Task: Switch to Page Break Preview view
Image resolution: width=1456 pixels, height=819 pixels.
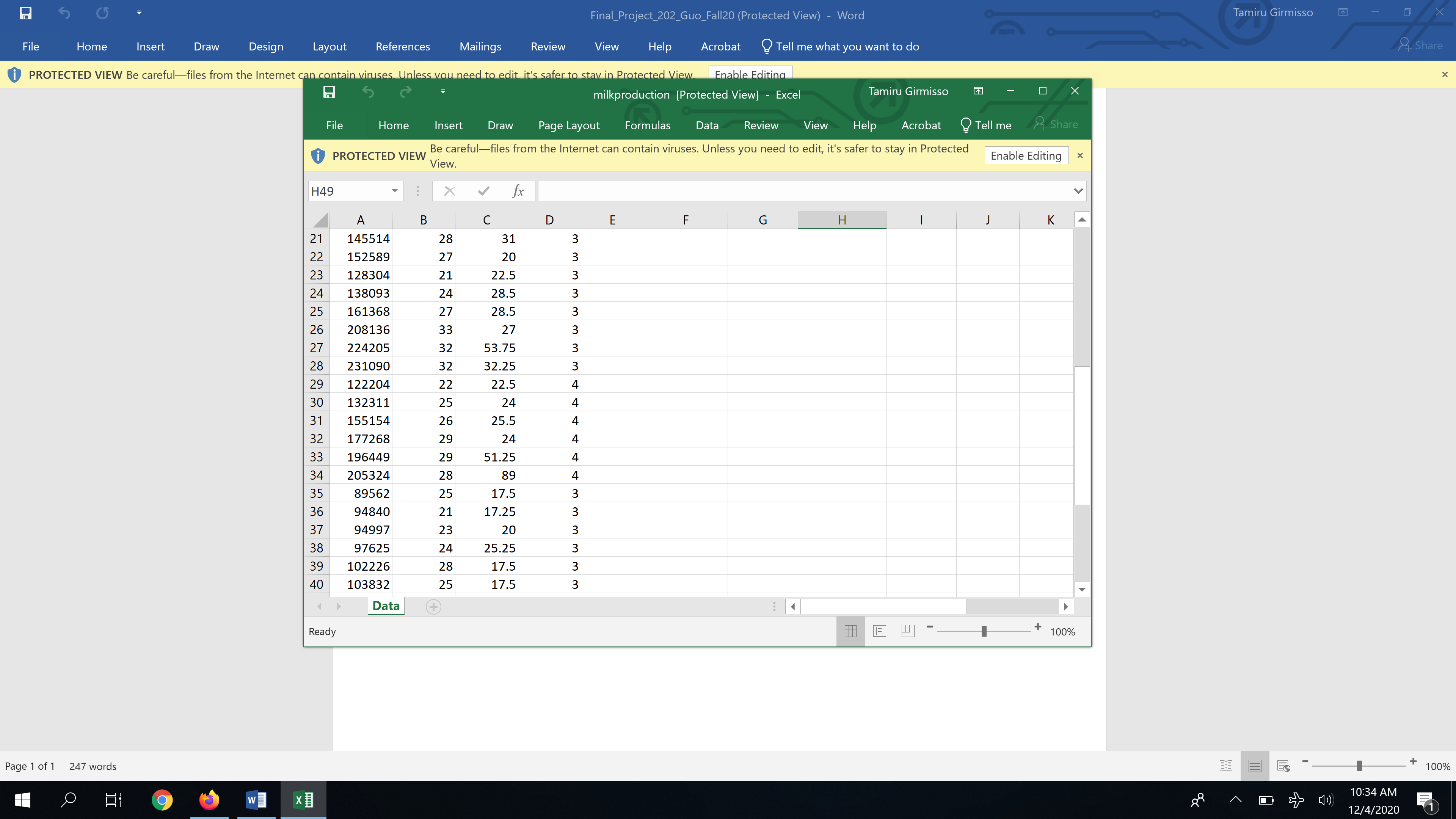Action: coord(908,631)
